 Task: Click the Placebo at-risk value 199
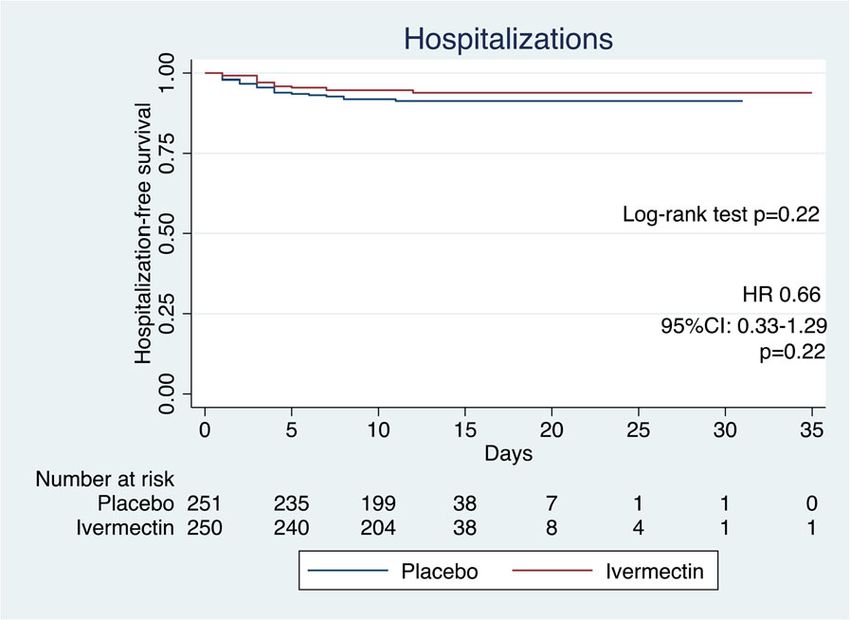378,502
